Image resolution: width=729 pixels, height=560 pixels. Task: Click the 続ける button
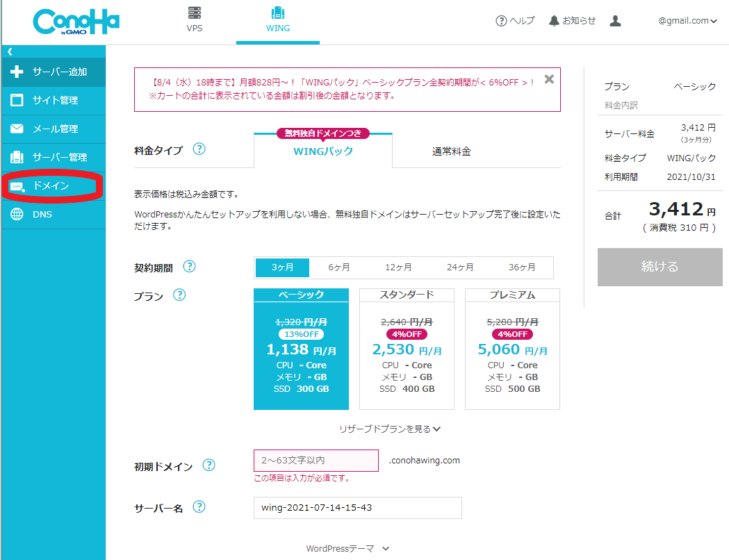[x=660, y=267]
